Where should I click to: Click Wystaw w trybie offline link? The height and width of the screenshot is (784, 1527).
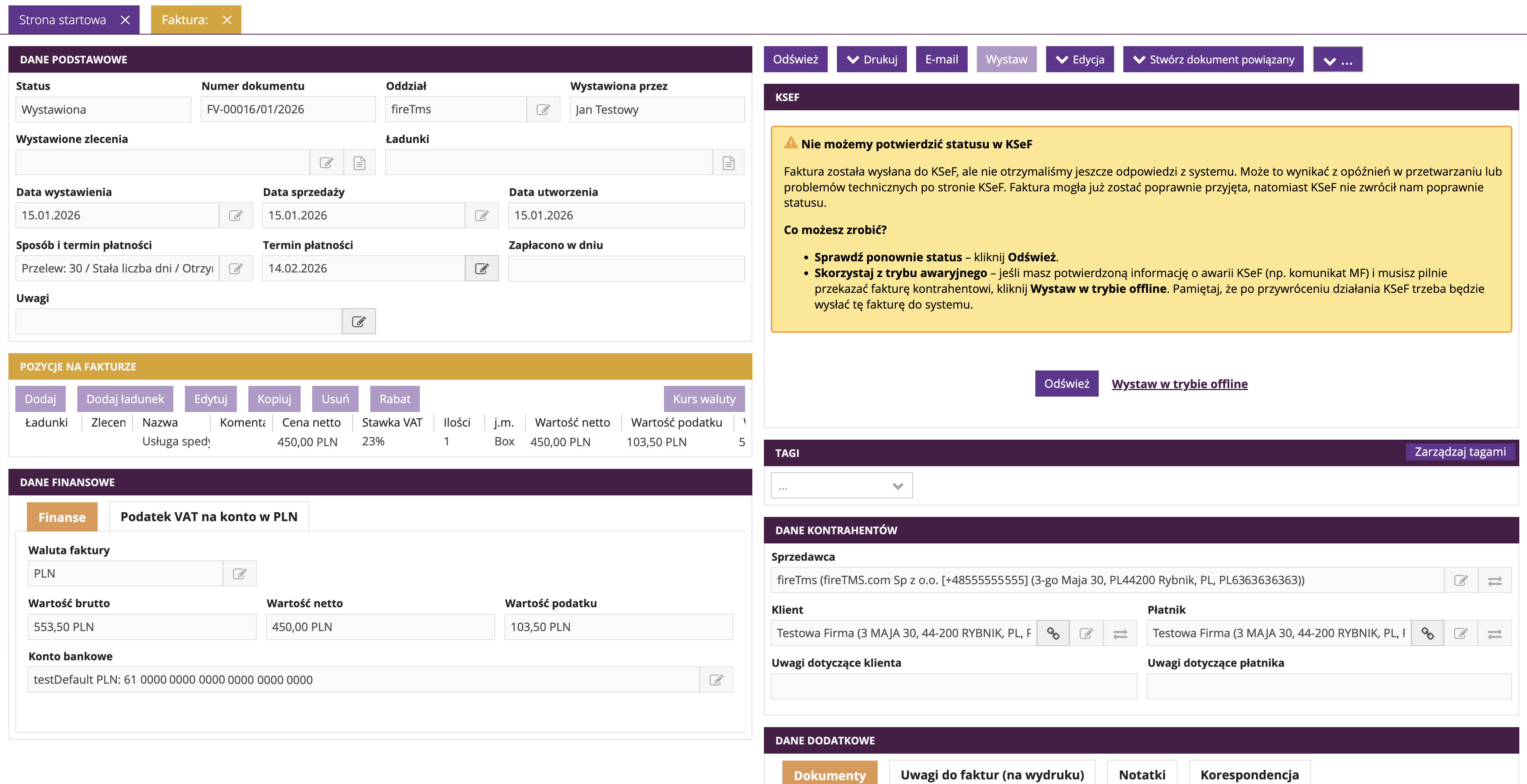point(1179,384)
